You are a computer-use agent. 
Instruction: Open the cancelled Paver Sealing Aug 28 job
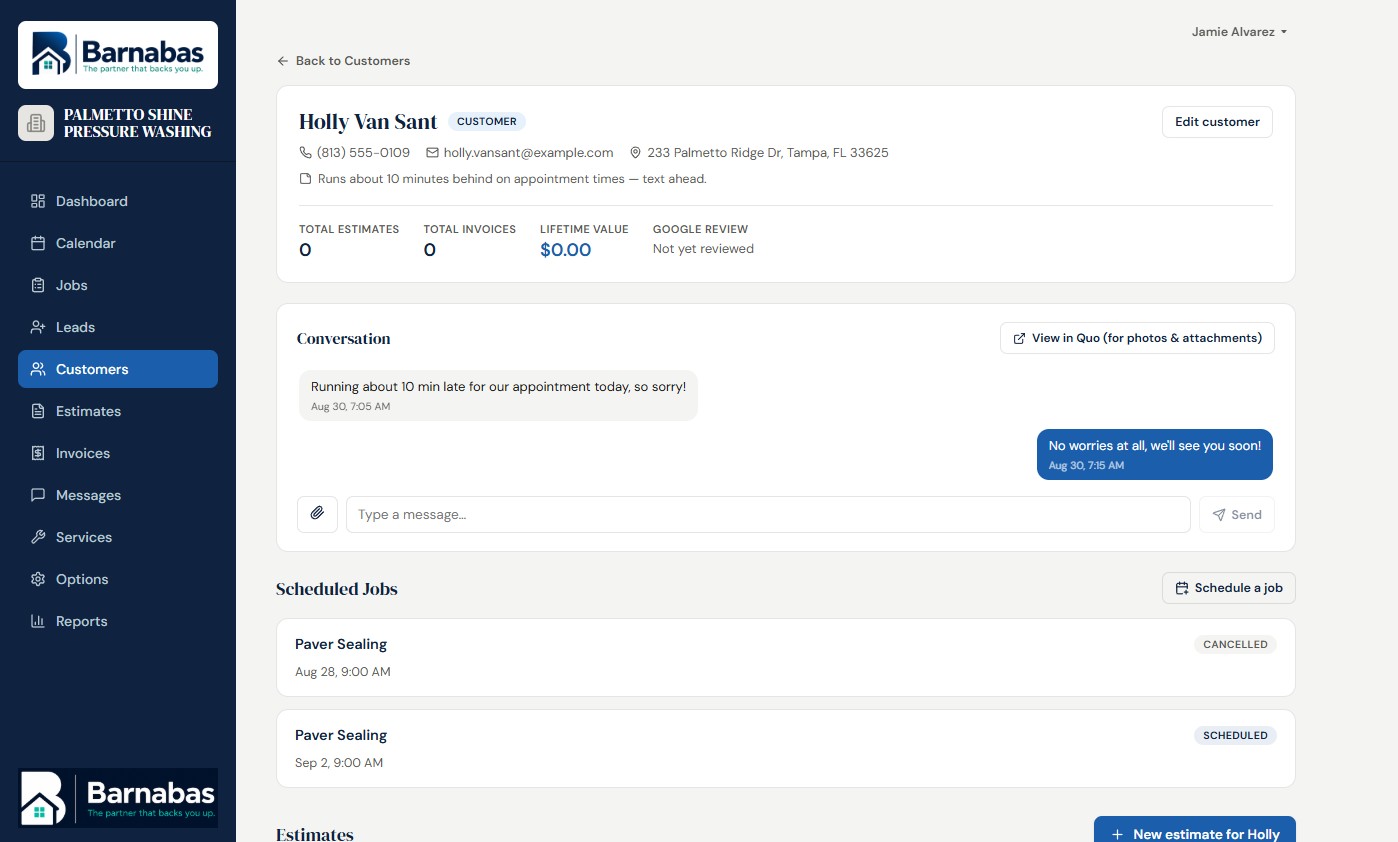[x=786, y=657]
